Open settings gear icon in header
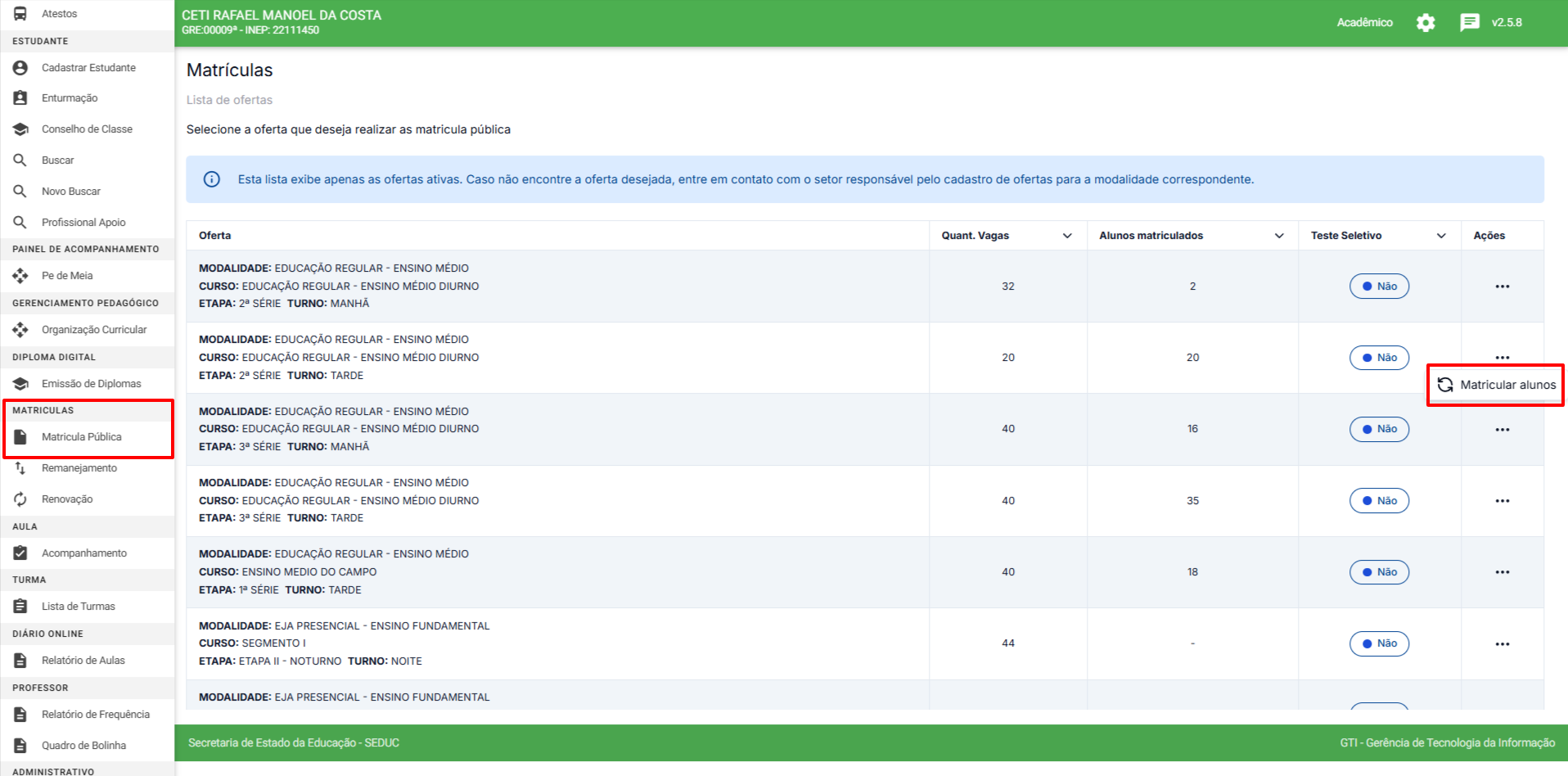 [1425, 23]
